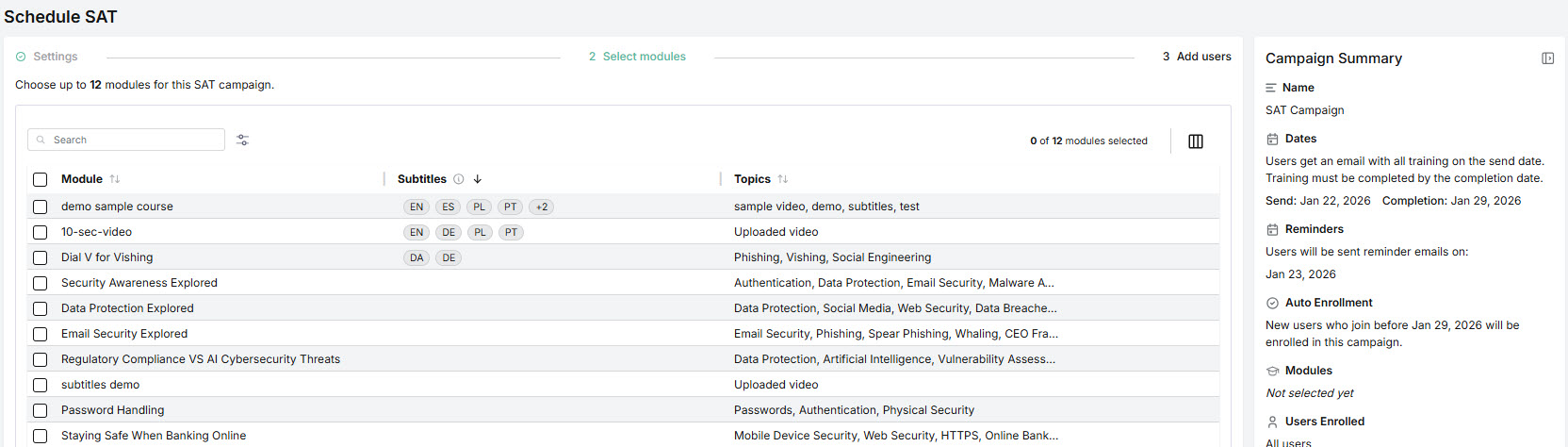The width and height of the screenshot is (1568, 447).
Task: Open the column visibility settings icon
Action: 1195,141
